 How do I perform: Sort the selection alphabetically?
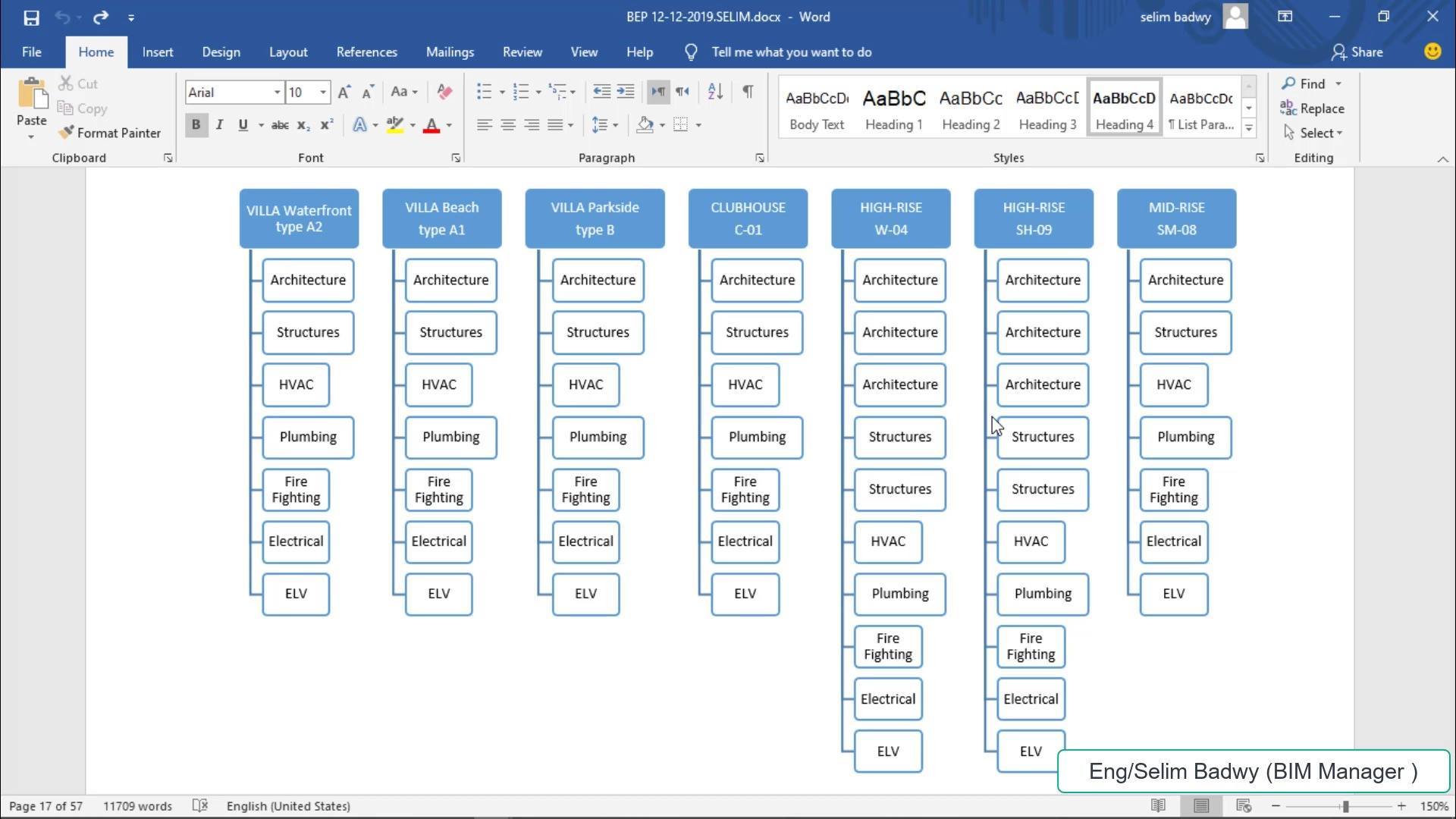(x=715, y=92)
